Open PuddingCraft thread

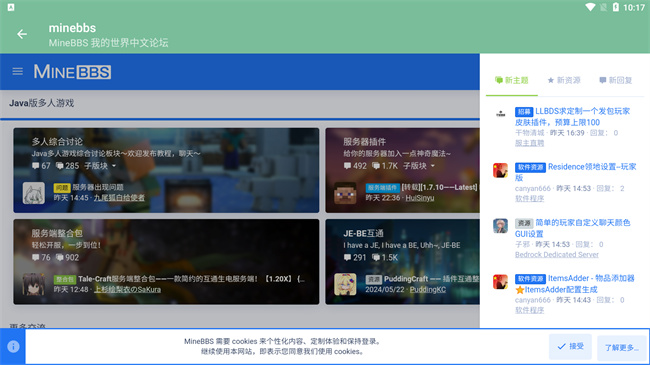point(431,279)
